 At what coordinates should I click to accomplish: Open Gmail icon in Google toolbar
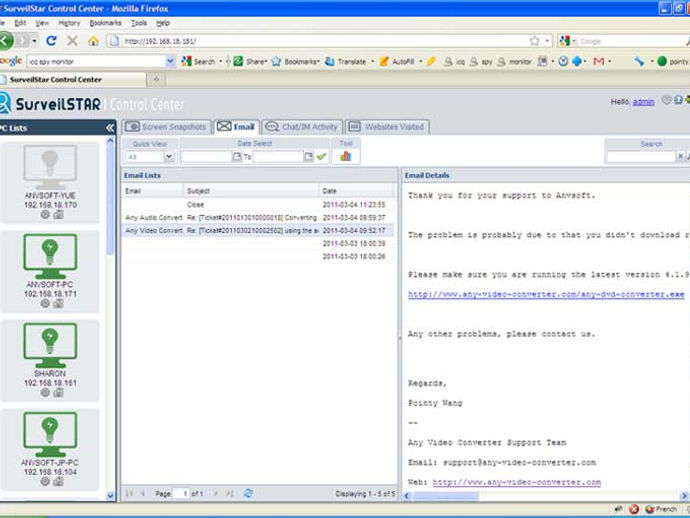point(598,62)
